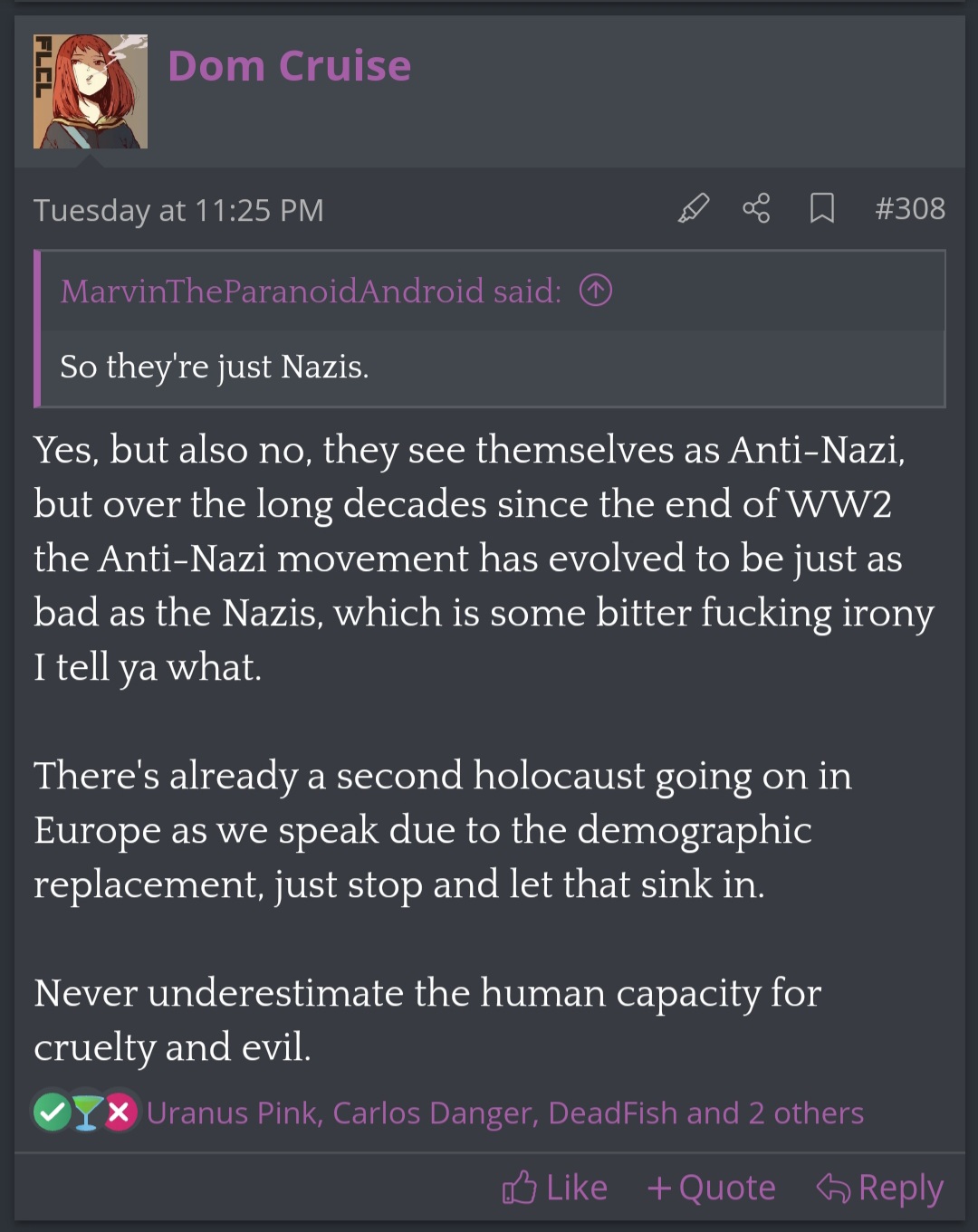978x1232 pixels.
Task: Visit Dom Cruise's profile name
Action: 289,66
